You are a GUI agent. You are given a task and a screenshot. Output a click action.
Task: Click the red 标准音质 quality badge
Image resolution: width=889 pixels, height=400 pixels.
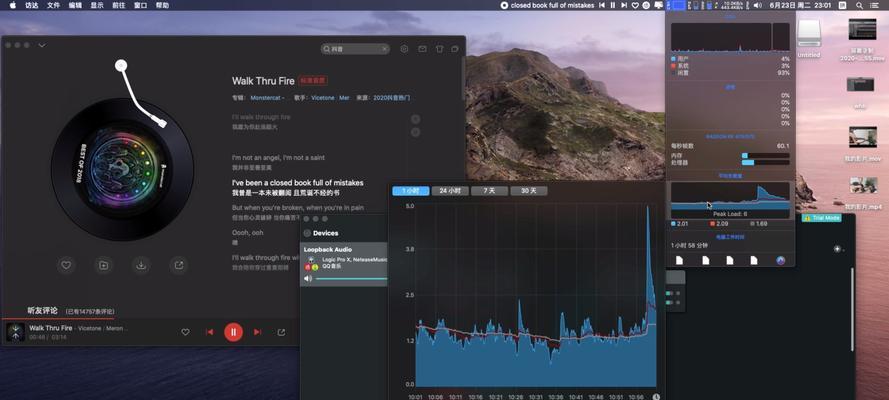coord(313,81)
